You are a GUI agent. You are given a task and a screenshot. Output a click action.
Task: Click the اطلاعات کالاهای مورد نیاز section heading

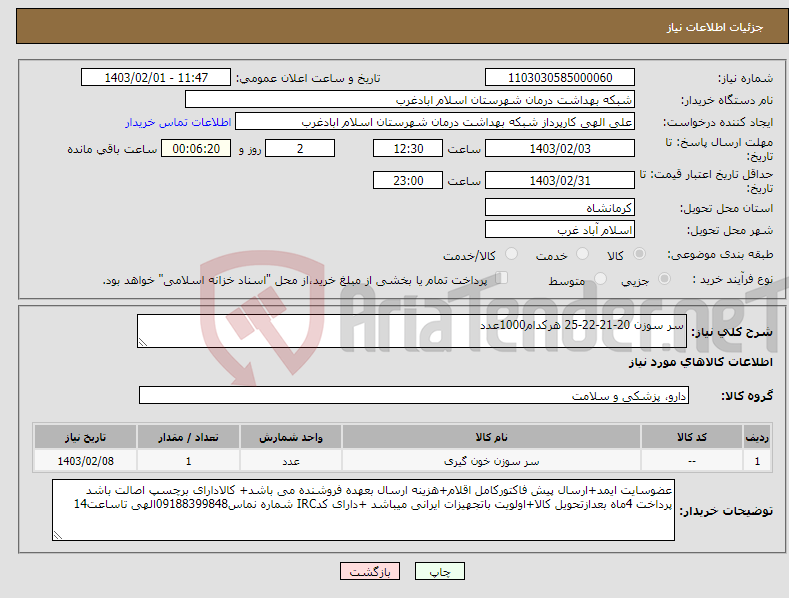[x=700, y=362]
